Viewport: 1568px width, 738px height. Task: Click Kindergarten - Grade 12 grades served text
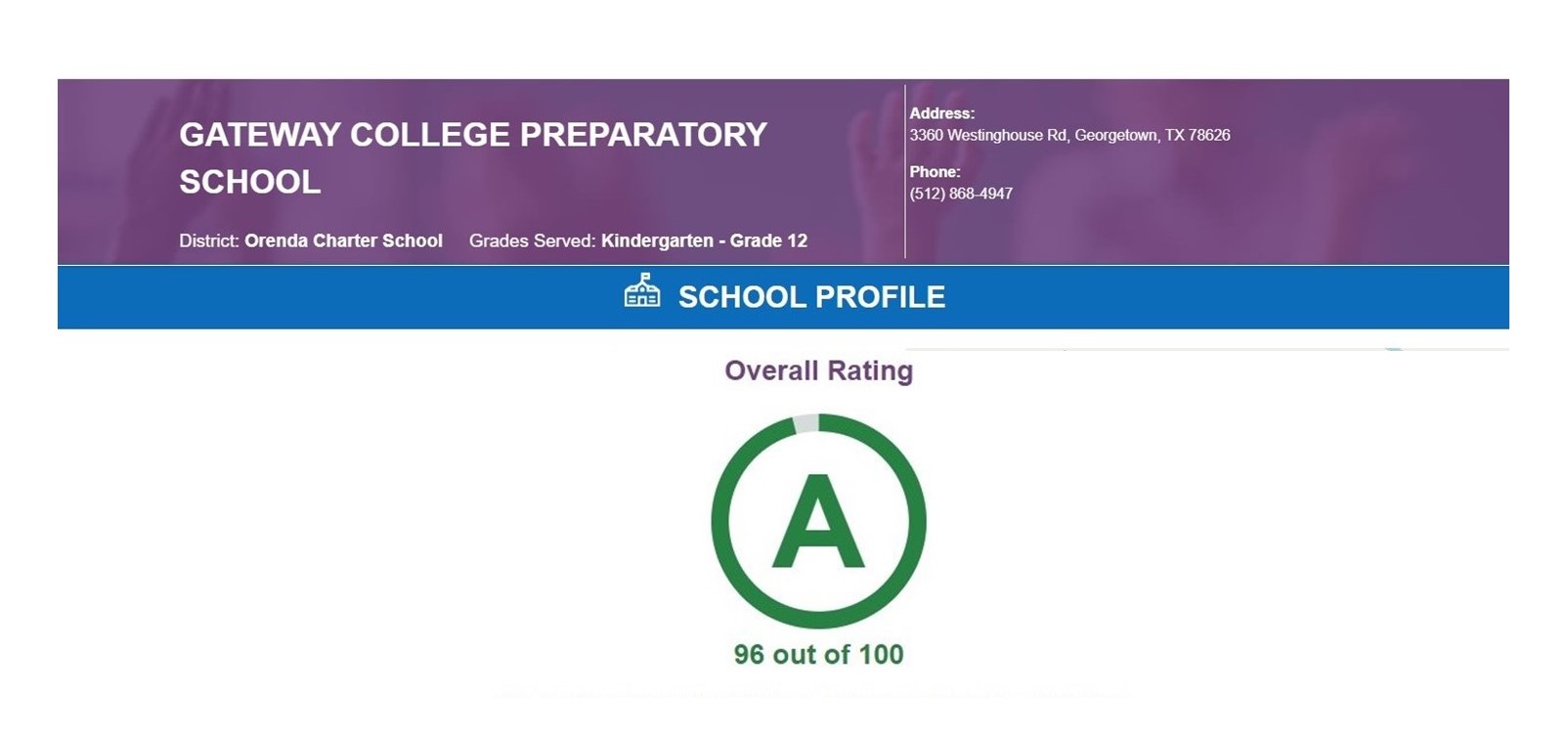(704, 240)
